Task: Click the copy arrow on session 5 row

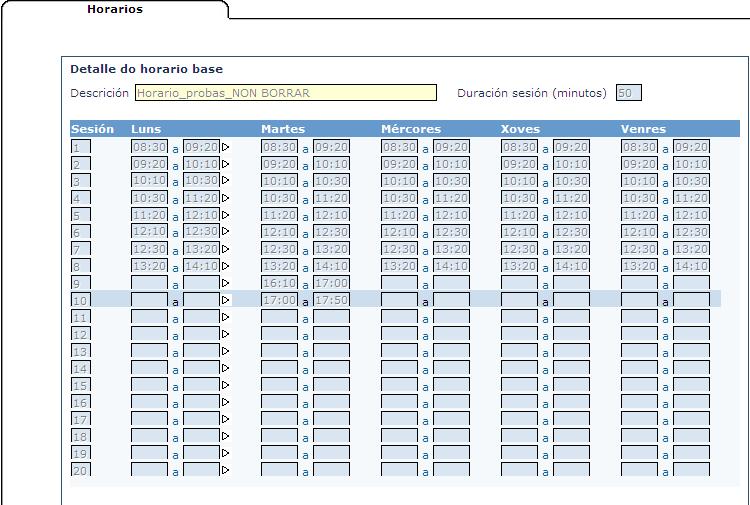Action: [x=225, y=215]
